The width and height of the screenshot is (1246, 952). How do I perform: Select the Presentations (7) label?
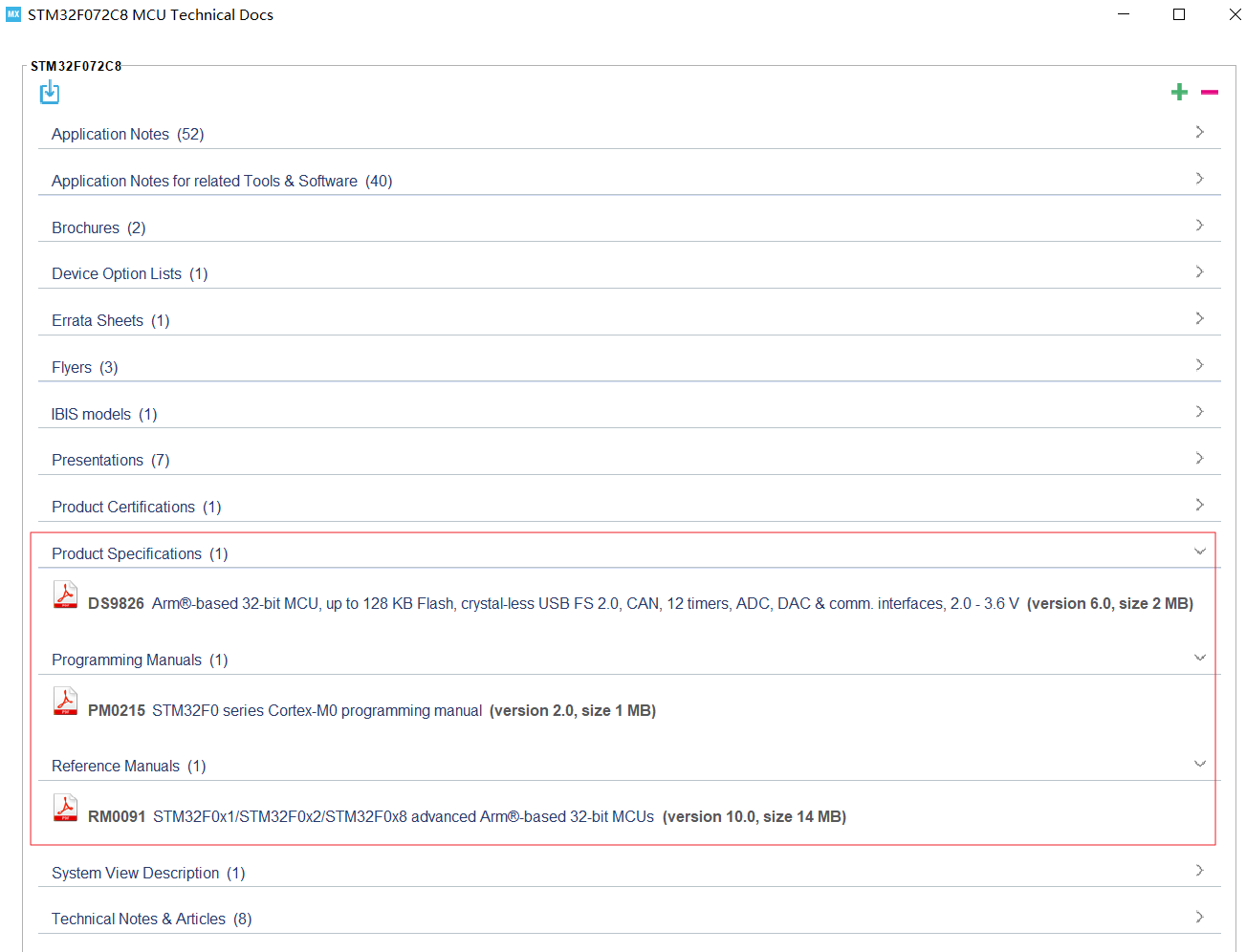111,461
